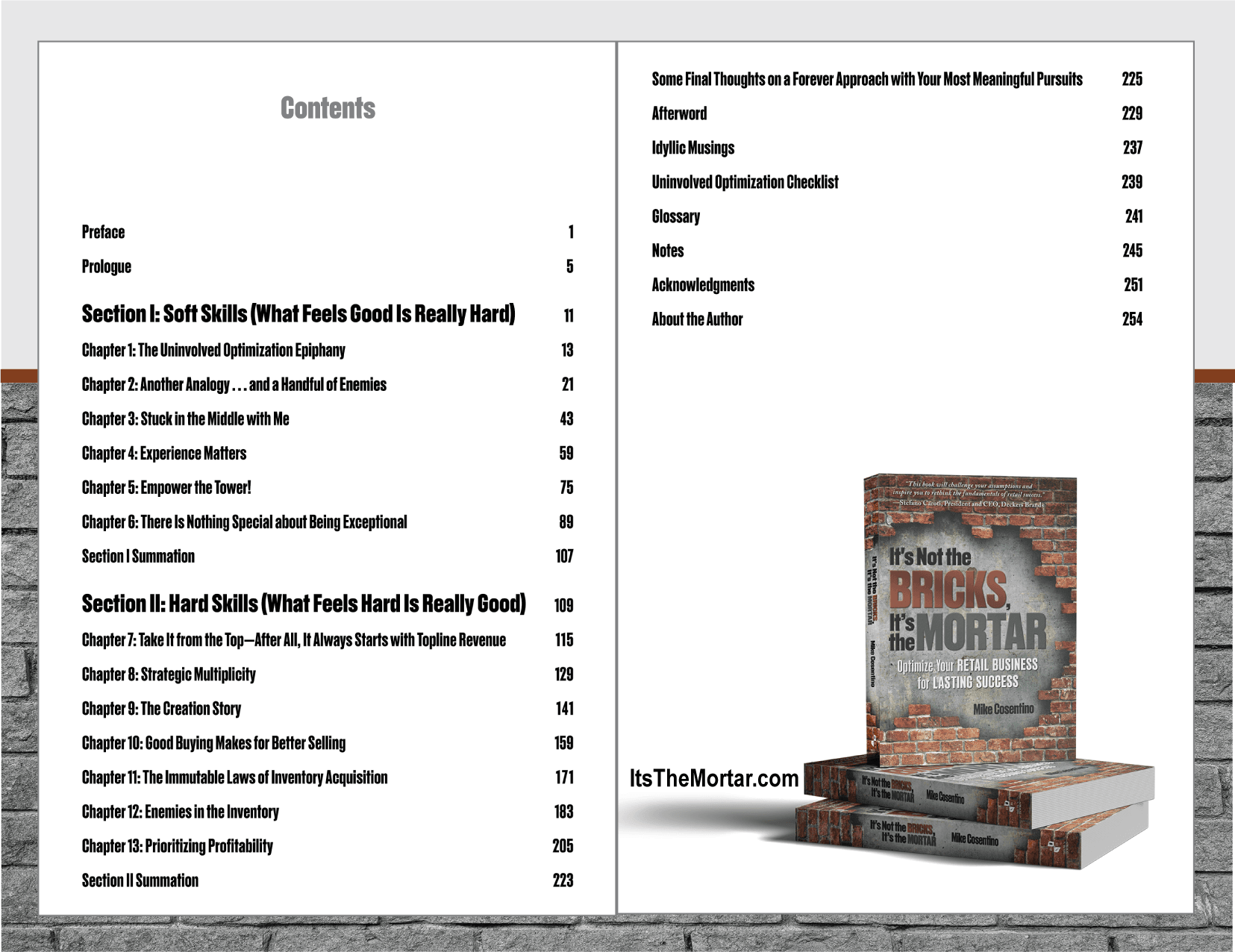Visit the ItsTheMortar.com website text
The height and width of the screenshot is (952, 1235).
[713, 778]
